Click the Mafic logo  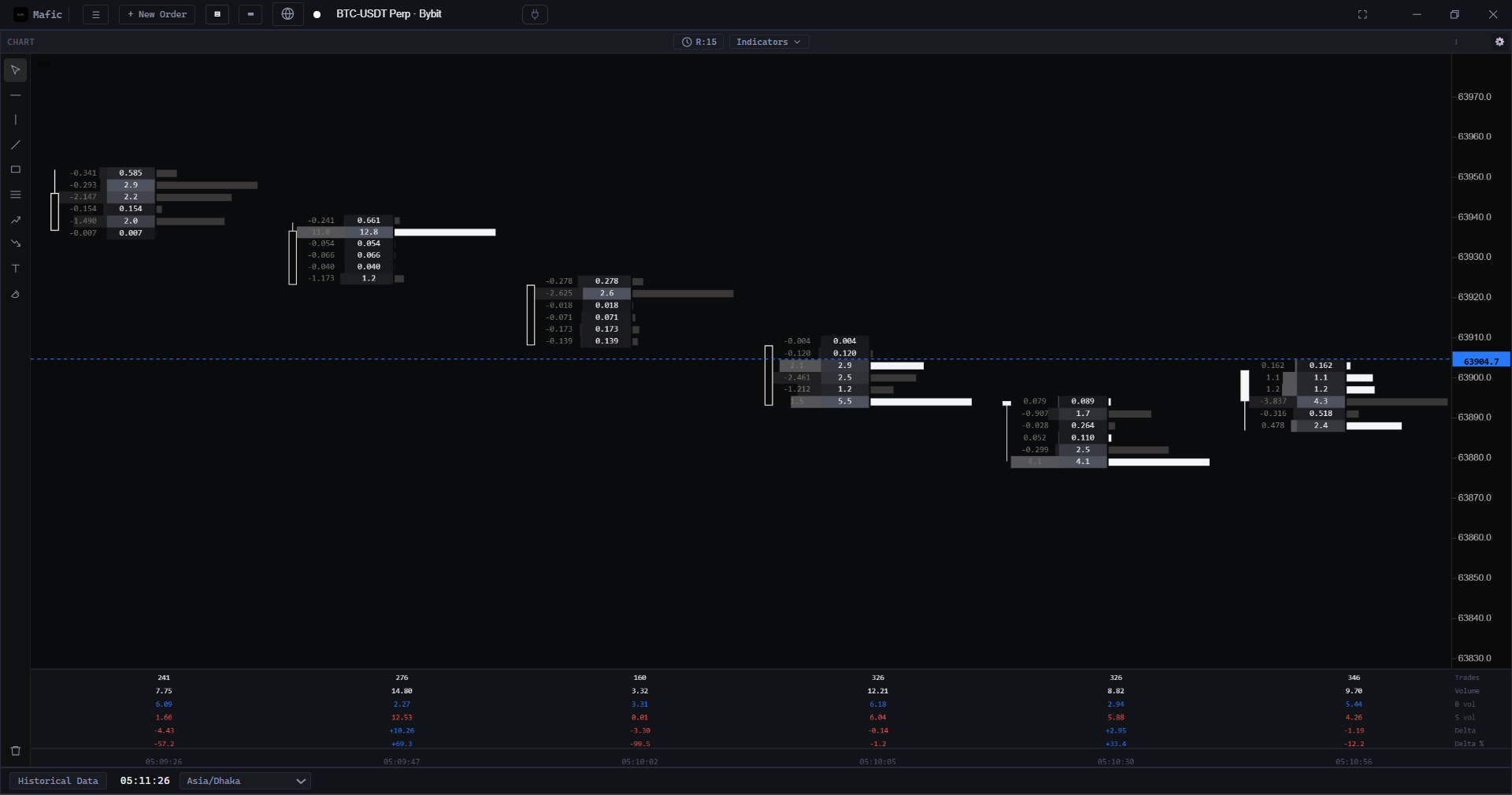pos(21,14)
